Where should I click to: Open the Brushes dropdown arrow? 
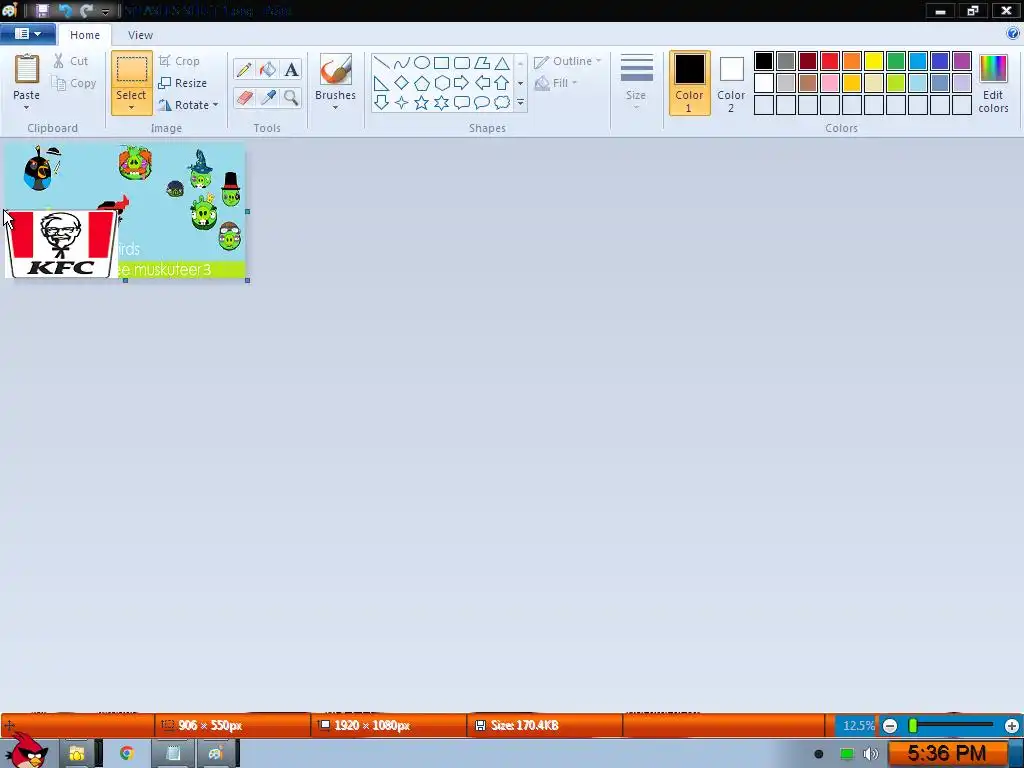tap(335, 108)
